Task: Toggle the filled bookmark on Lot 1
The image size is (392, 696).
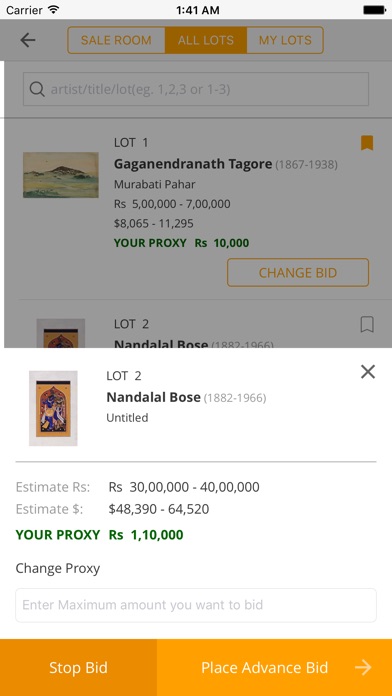Action: click(x=367, y=143)
